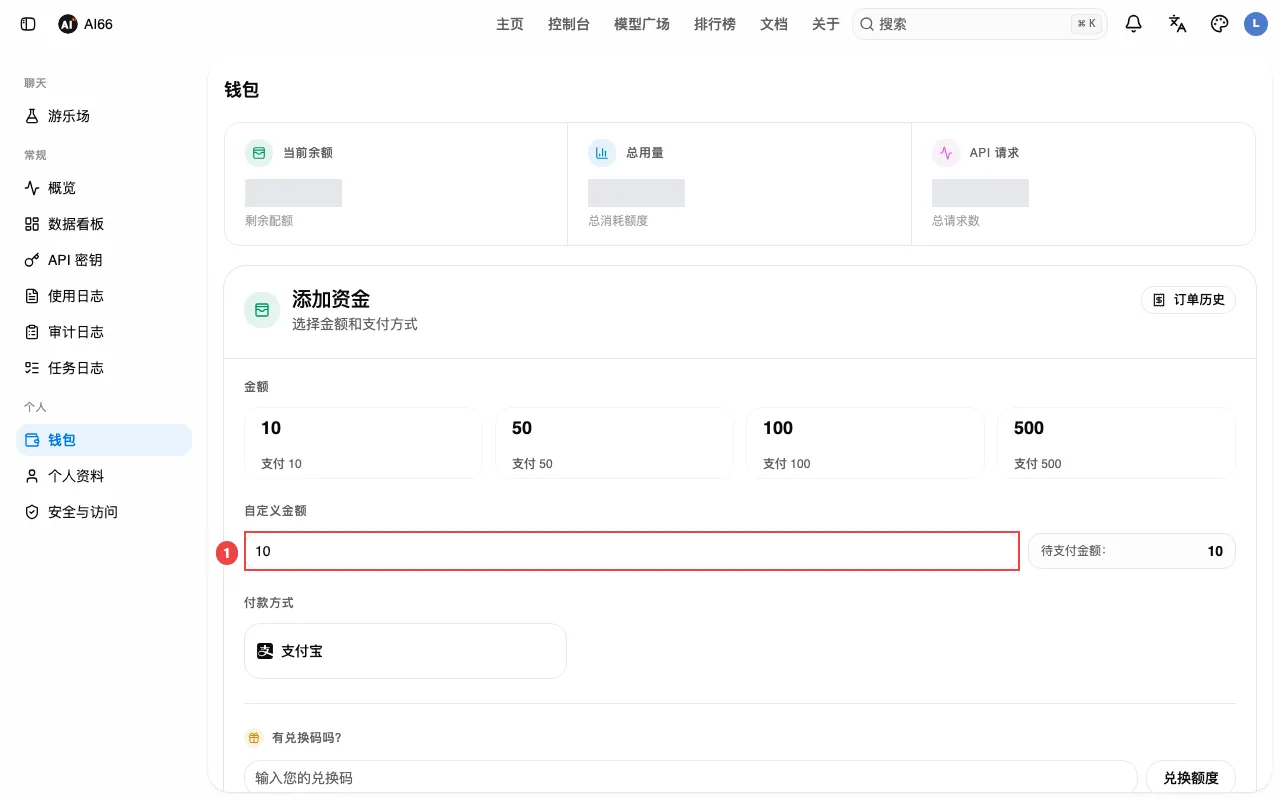Screen dimensions: 1280x800
Task: Click the gift icon beside 有兑换码吗?
Action: (x=254, y=738)
